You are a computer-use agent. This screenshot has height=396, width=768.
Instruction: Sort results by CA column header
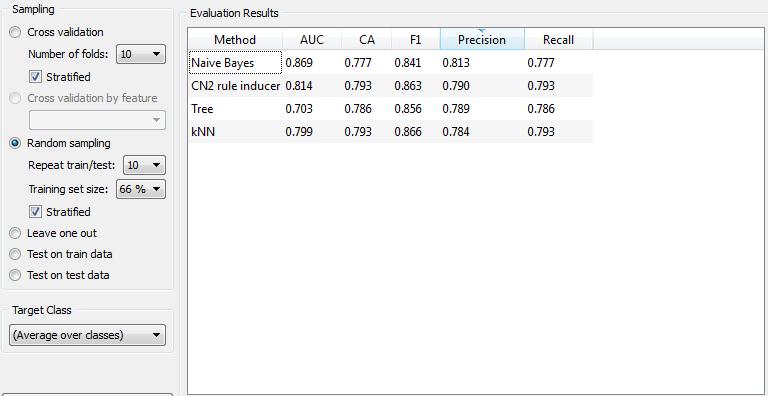click(x=367, y=40)
